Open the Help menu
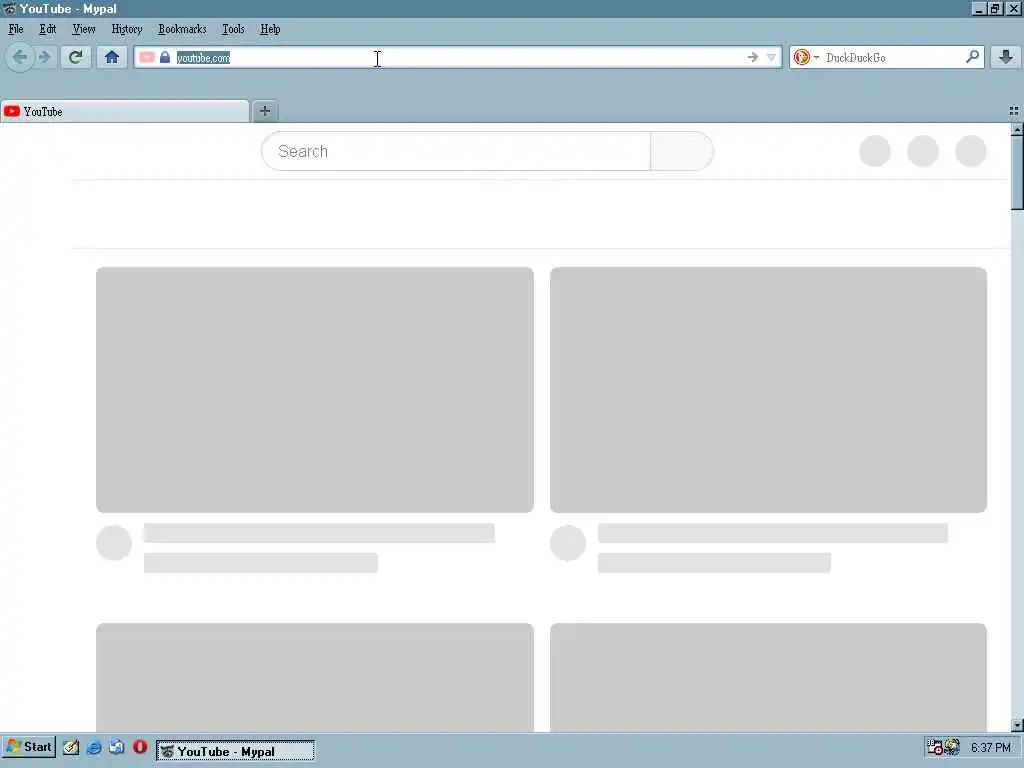The image size is (1024, 768). [270, 29]
